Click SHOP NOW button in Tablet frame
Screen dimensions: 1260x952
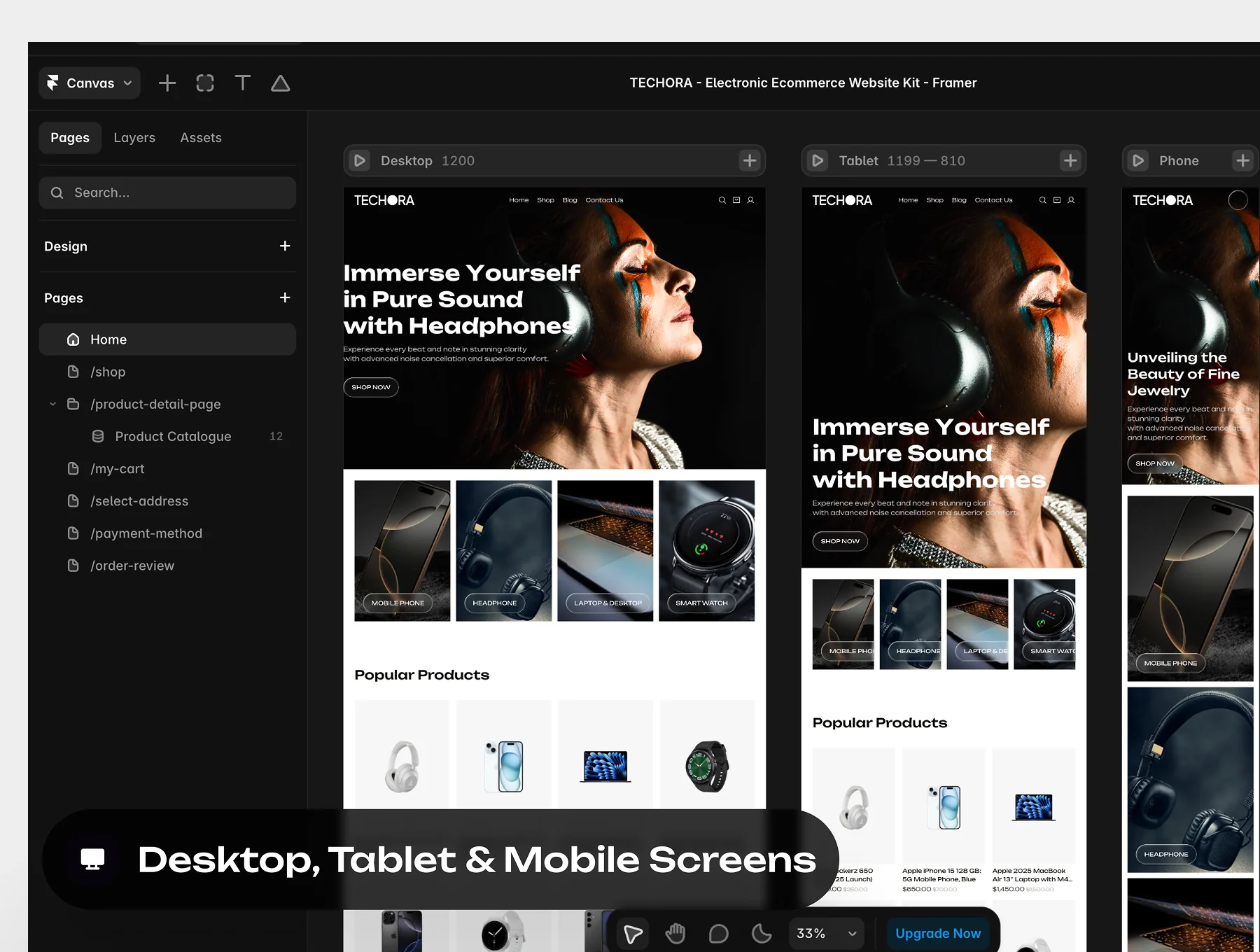click(x=840, y=541)
